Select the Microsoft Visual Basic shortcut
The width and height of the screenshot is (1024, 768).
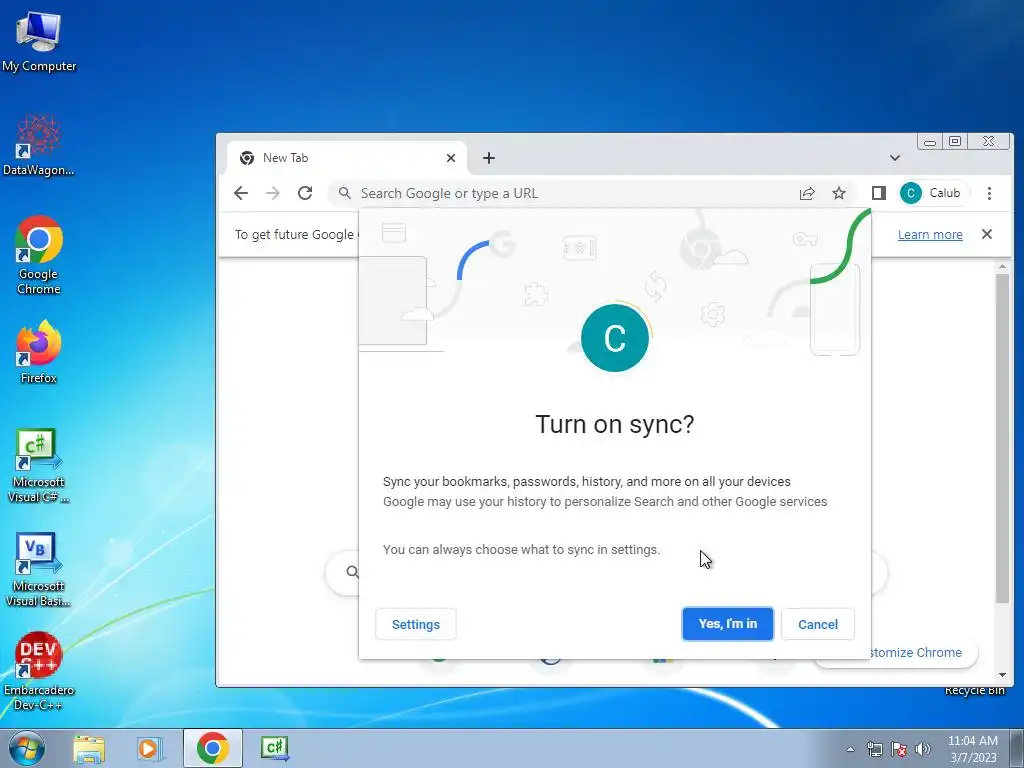point(39,569)
